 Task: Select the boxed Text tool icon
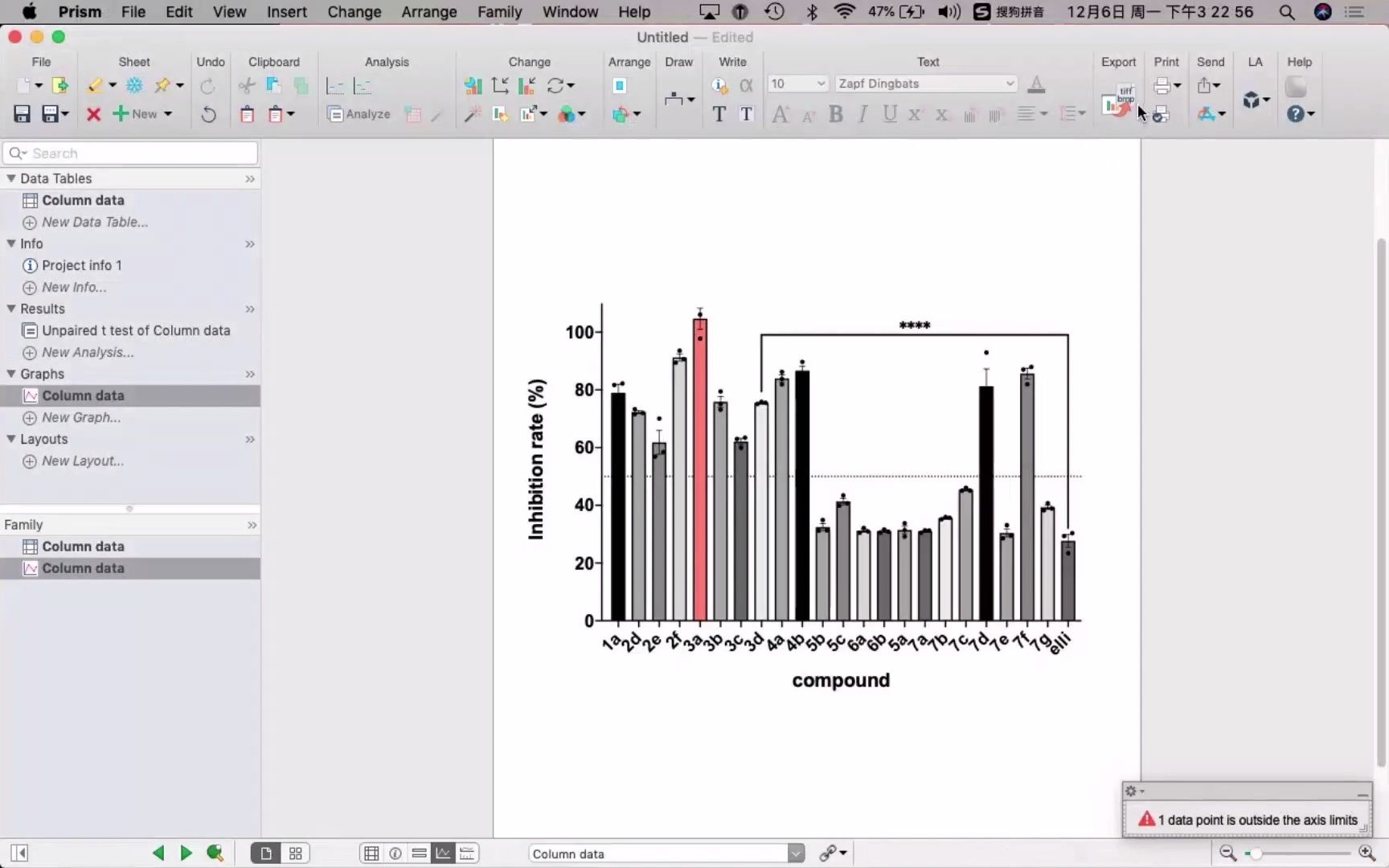tap(747, 114)
